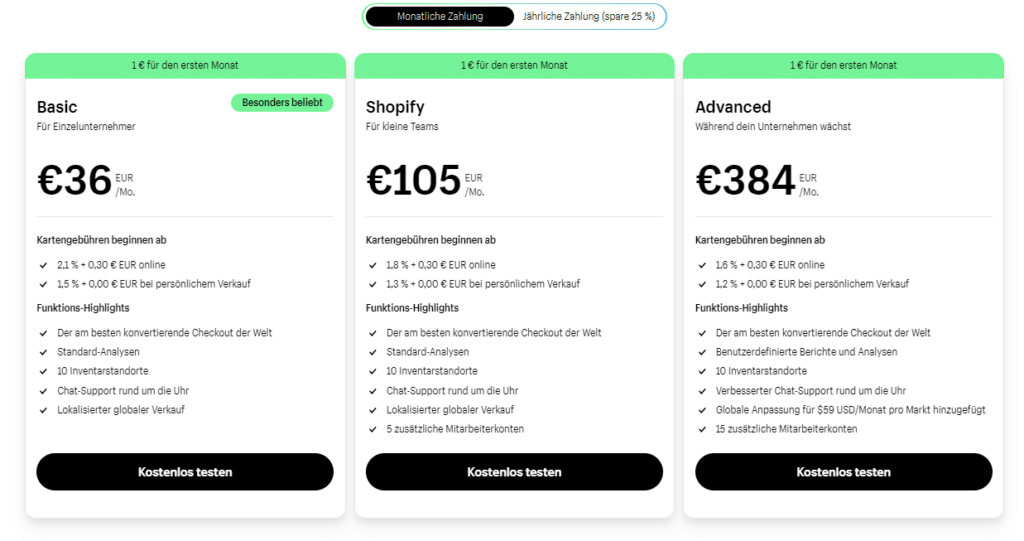This screenshot has width=1024, height=541.
Task: Click checkmark beside Basic Lokalisierter globaler Verkauf
Action: [x=43, y=410]
